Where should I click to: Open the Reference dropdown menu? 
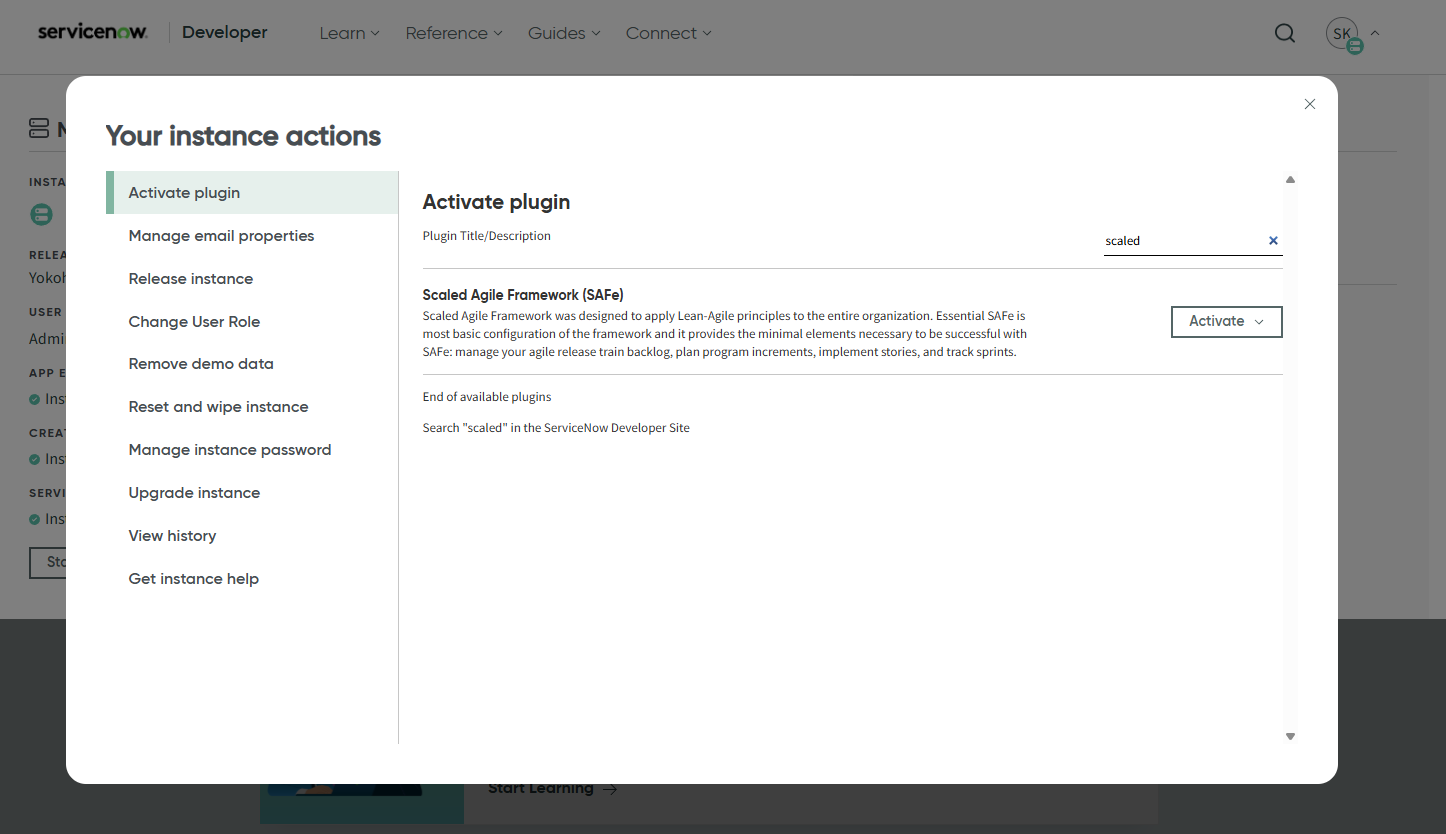(454, 33)
